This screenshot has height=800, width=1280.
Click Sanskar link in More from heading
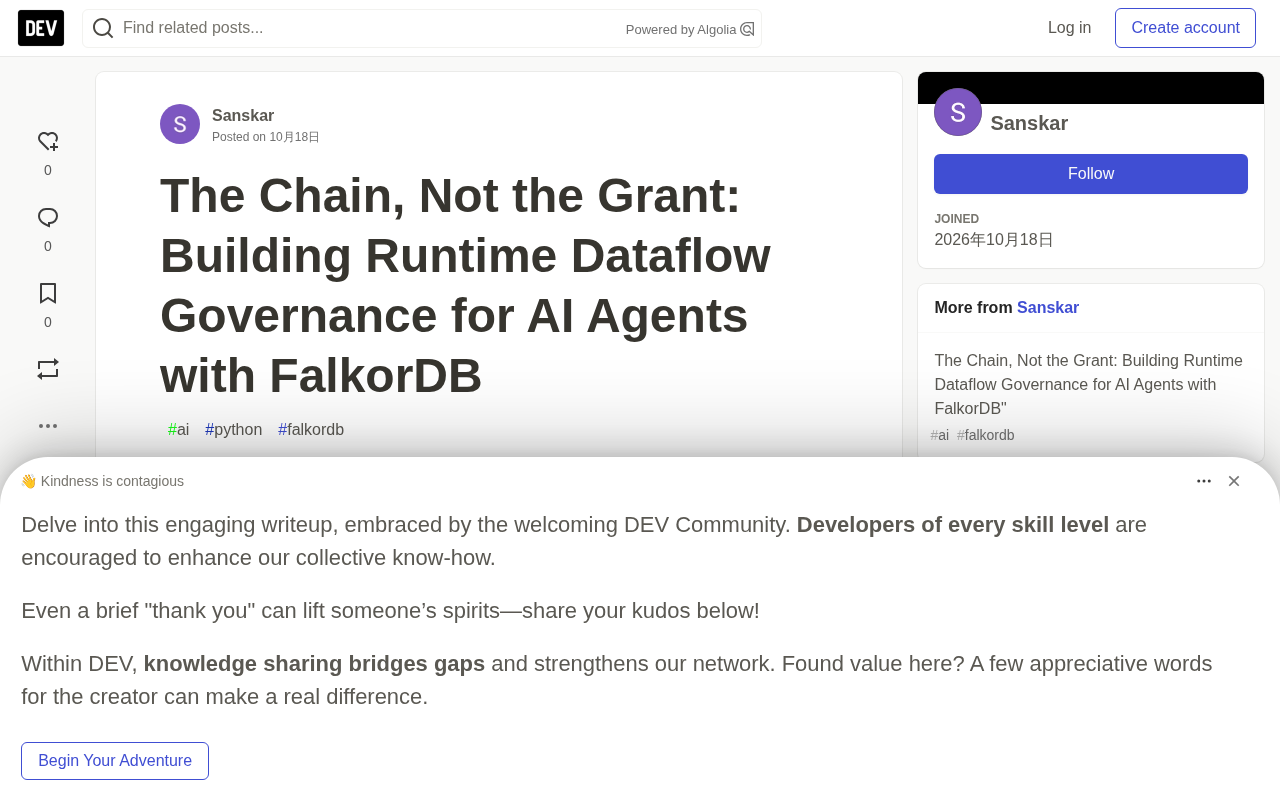point(1048,308)
